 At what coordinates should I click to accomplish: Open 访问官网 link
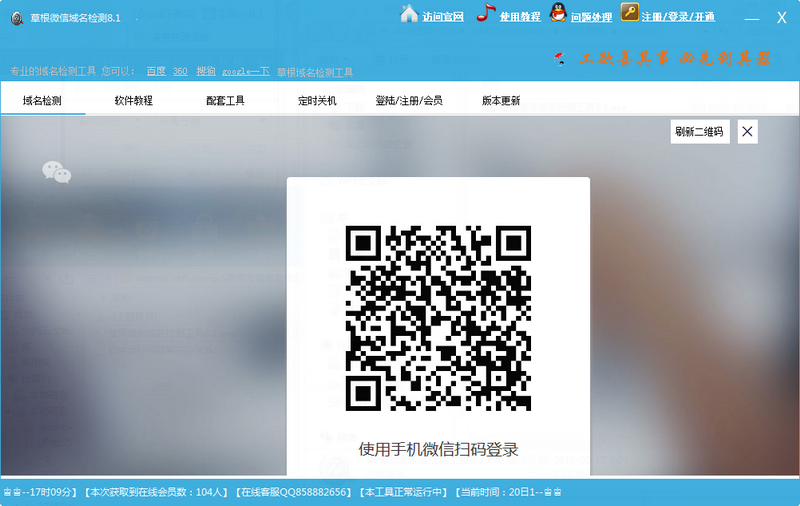pos(442,17)
